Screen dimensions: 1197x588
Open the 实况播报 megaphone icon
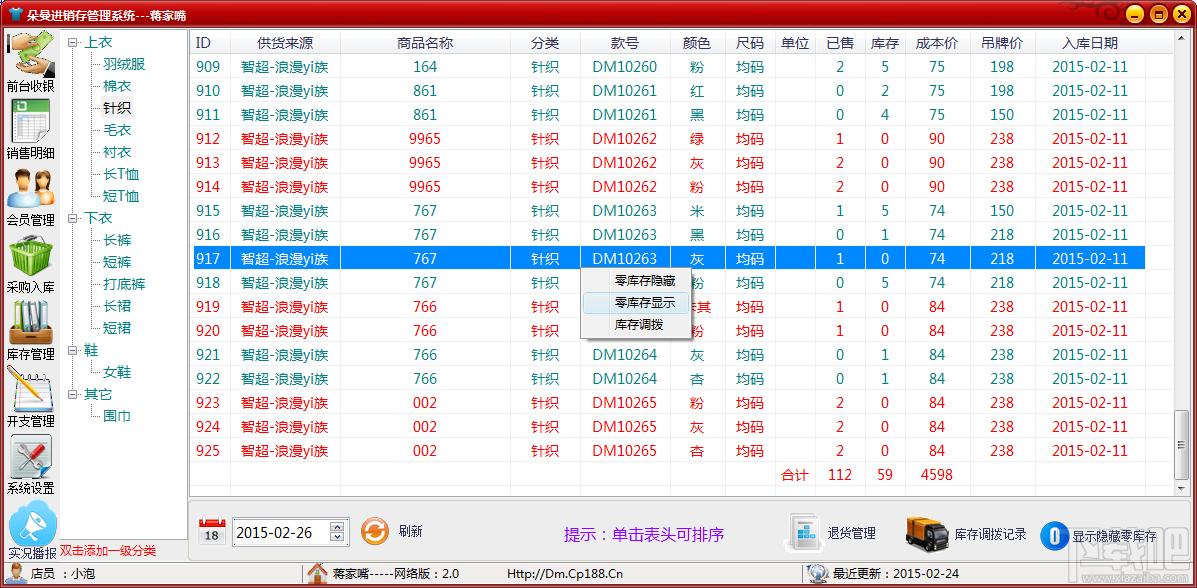[30, 524]
